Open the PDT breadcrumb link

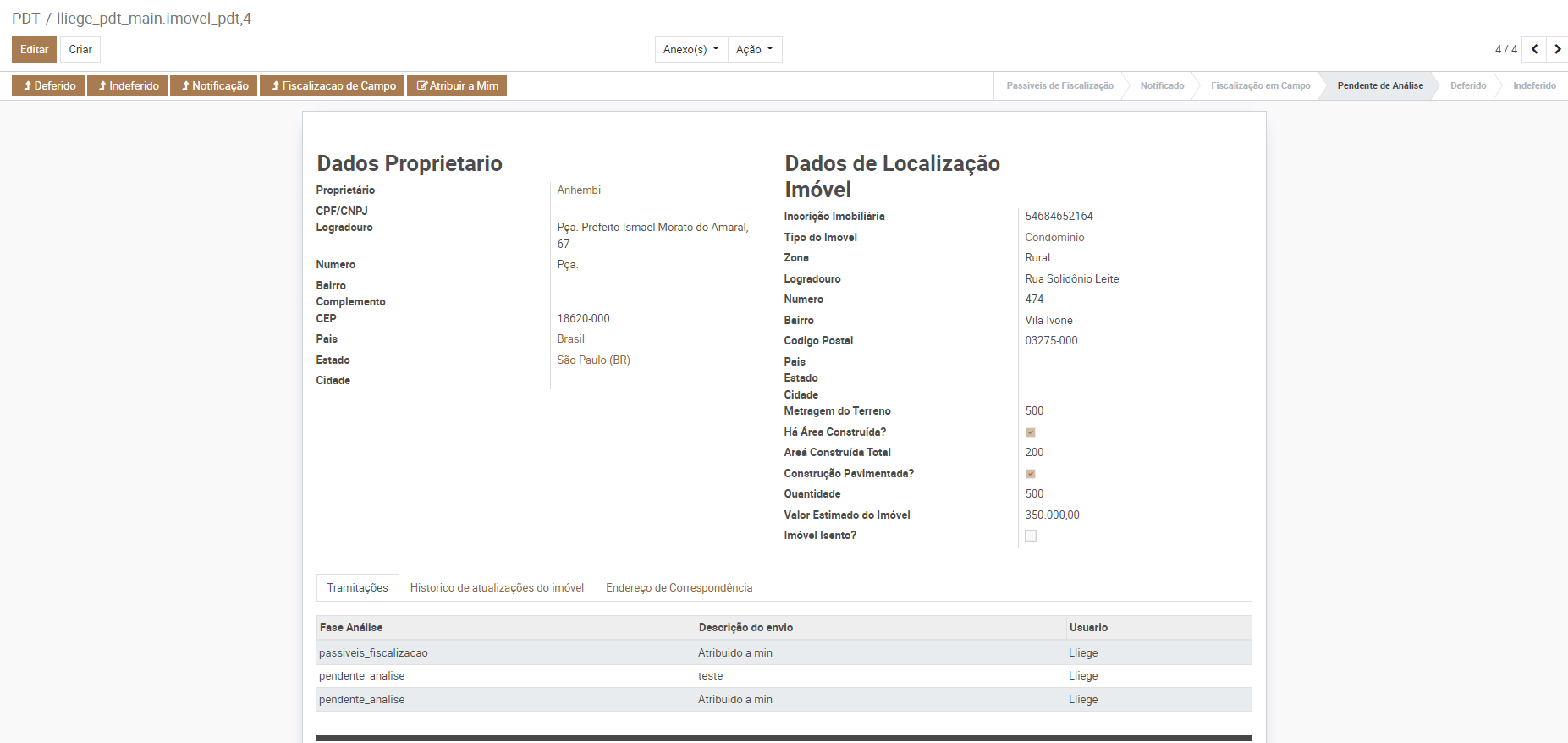point(25,19)
